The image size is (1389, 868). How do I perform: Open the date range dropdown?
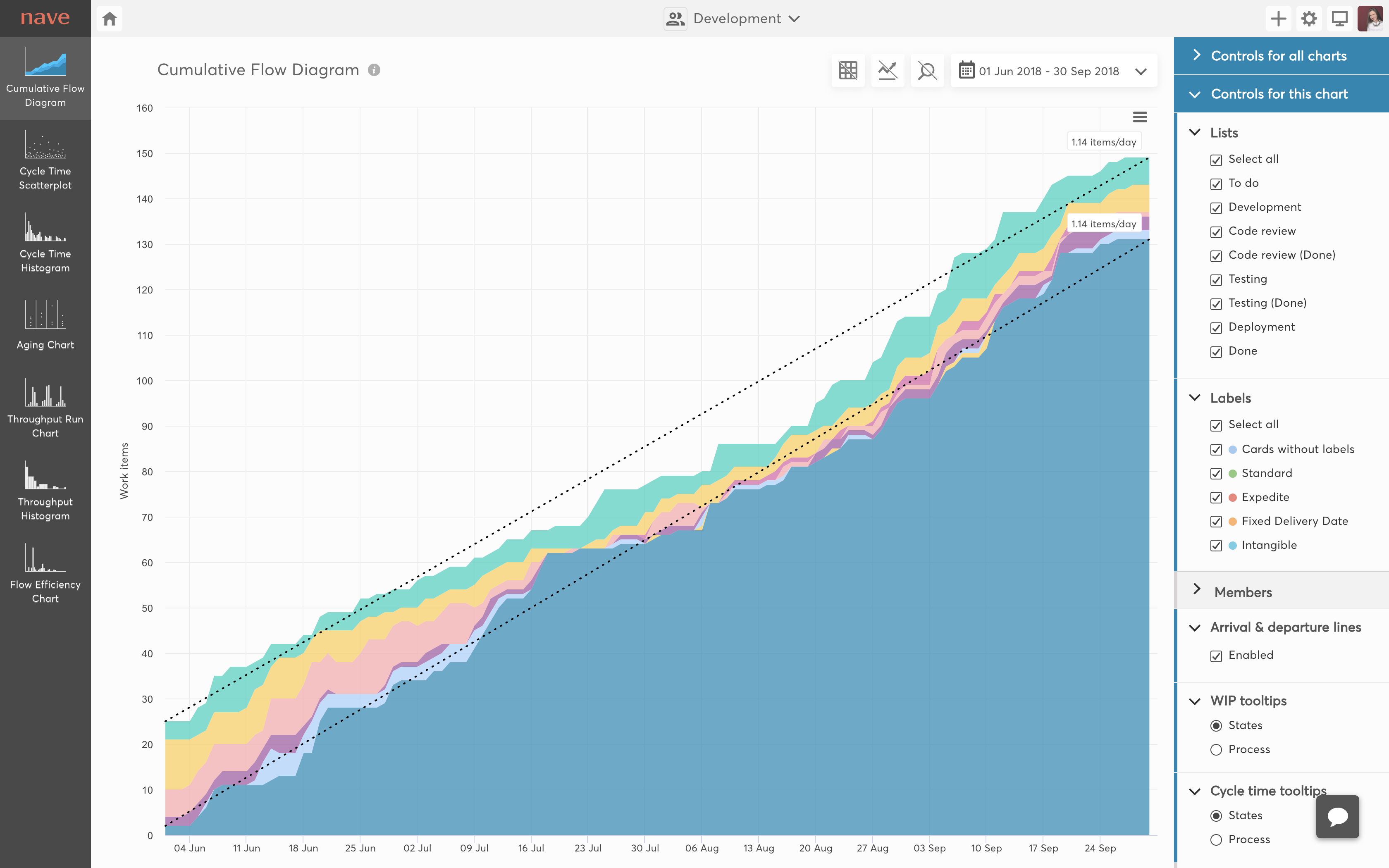(1054, 71)
